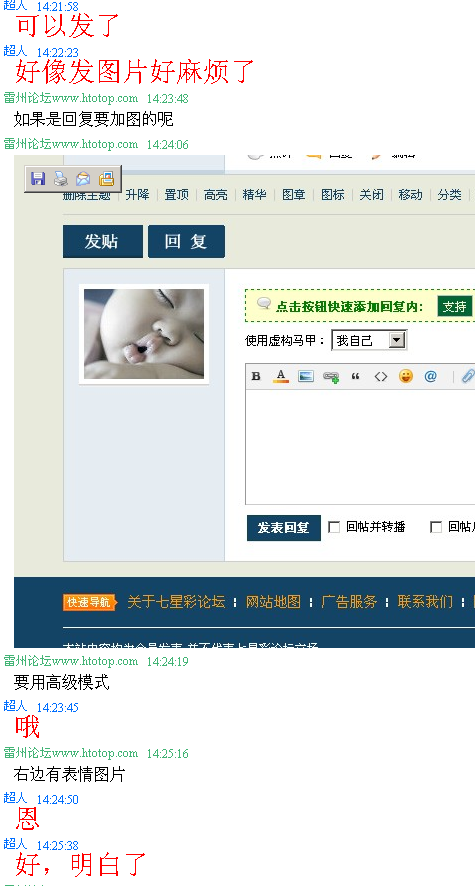Click the @ mention icon in editor
The width and height of the screenshot is (475, 886).
point(430,376)
